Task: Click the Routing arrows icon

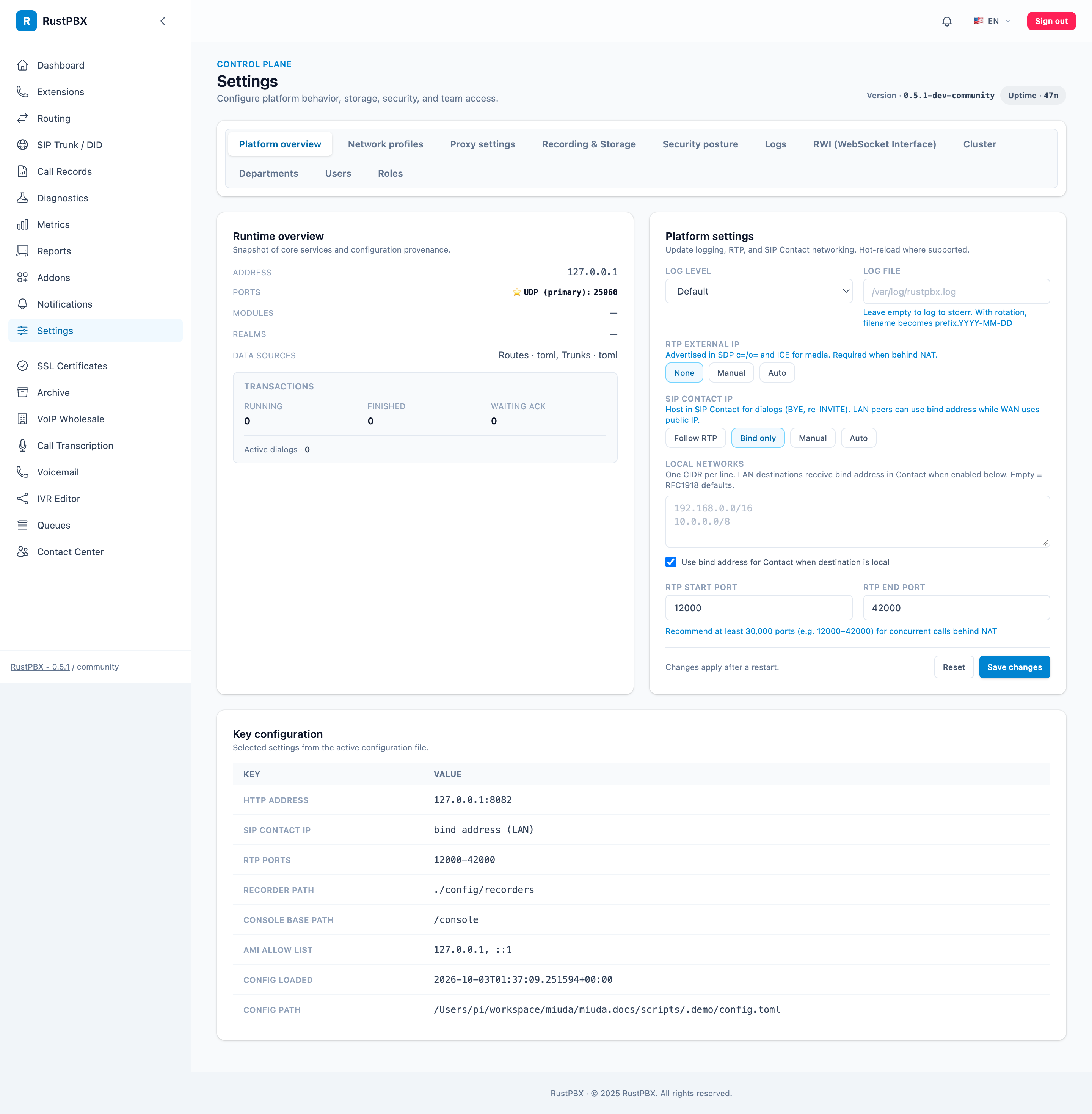Action: click(22, 118)
